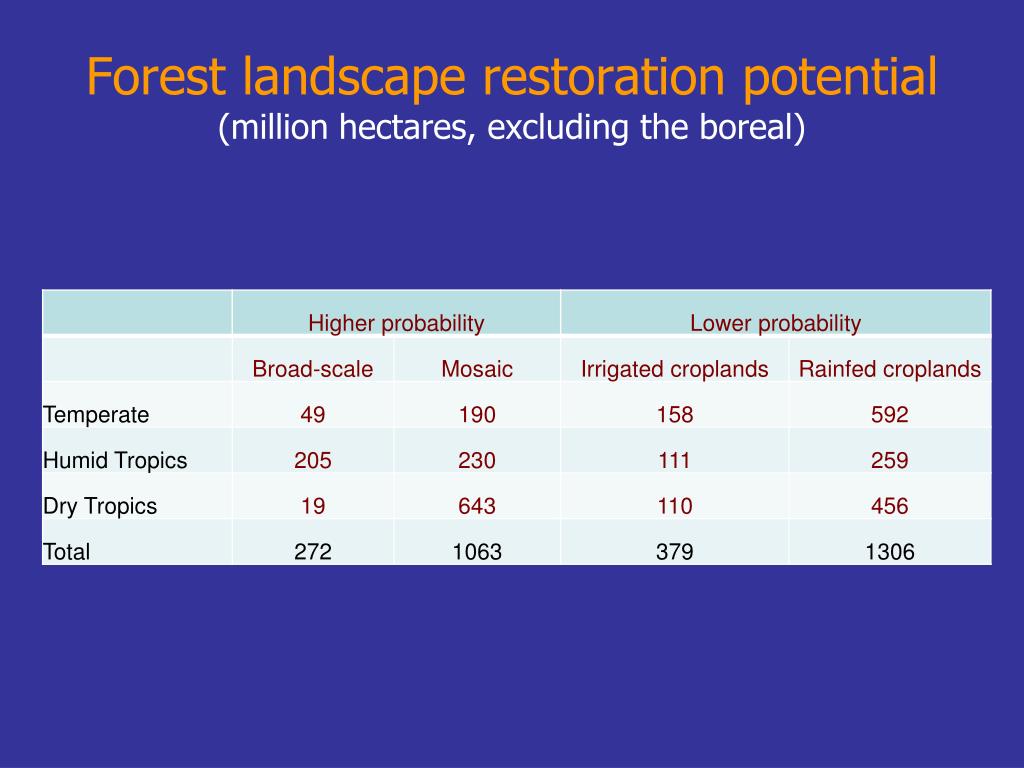Click Dry Tropics Rainfed value 456
The height and width of the screenshot is (768, 1024).
click(890, 506)
